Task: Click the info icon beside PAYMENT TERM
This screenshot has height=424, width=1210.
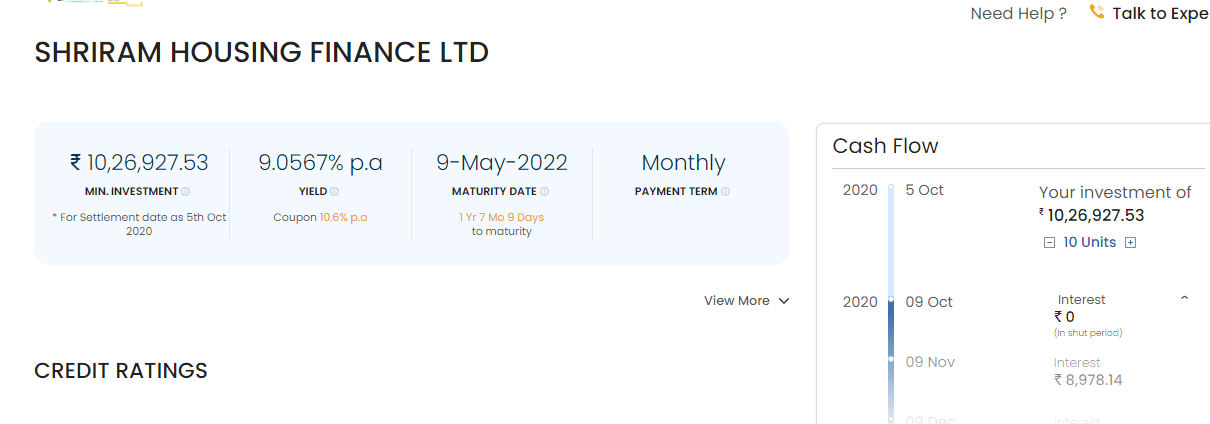Action: pyautogui.click(x=725, y=191)
